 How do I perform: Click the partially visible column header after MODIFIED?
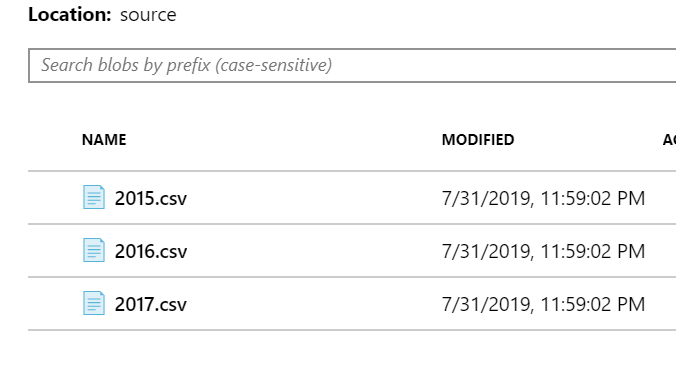pyautogui.click(x=669, y=140)
